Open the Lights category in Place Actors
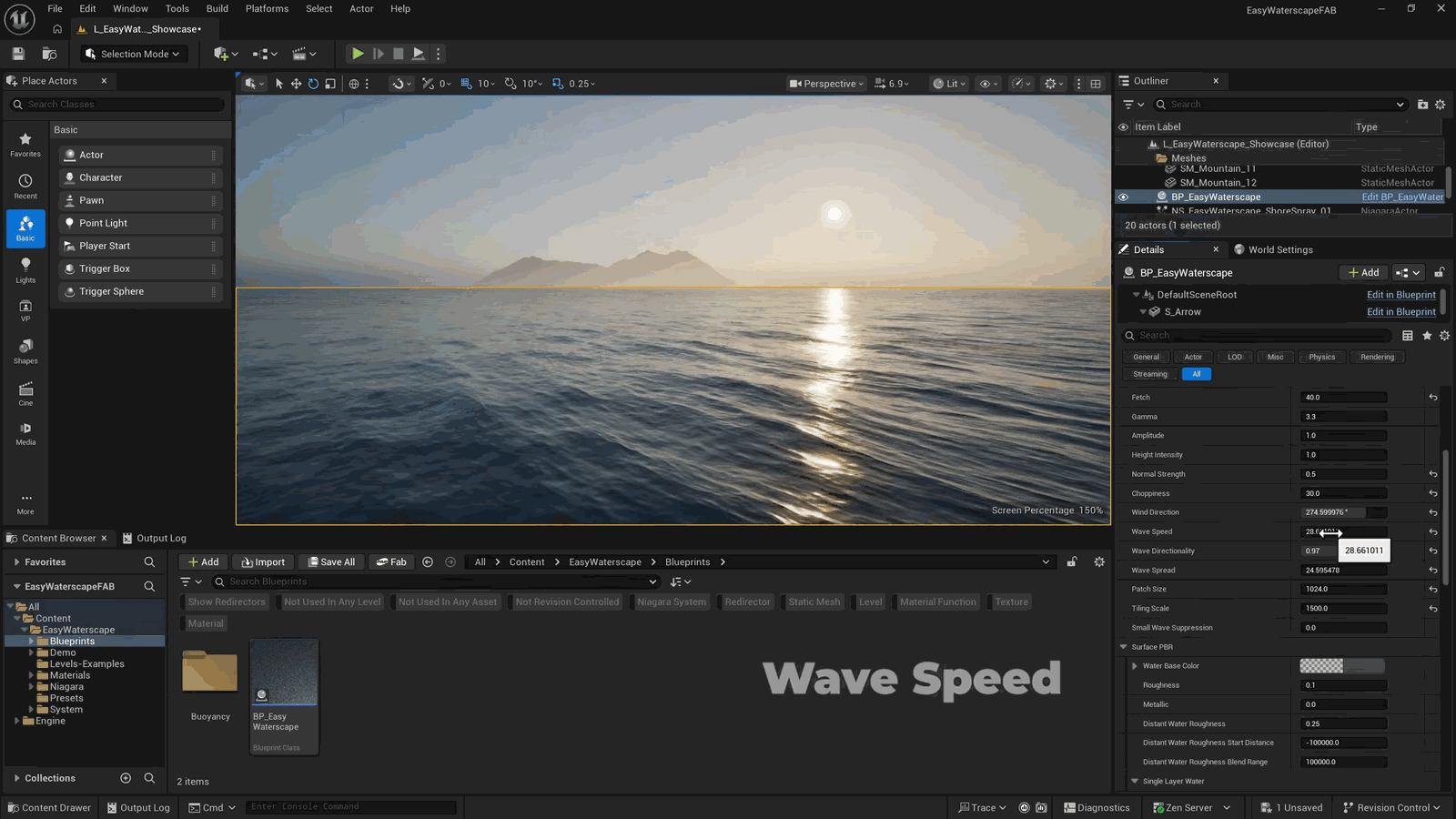1456x819 pixels. (x=25, y=269)
